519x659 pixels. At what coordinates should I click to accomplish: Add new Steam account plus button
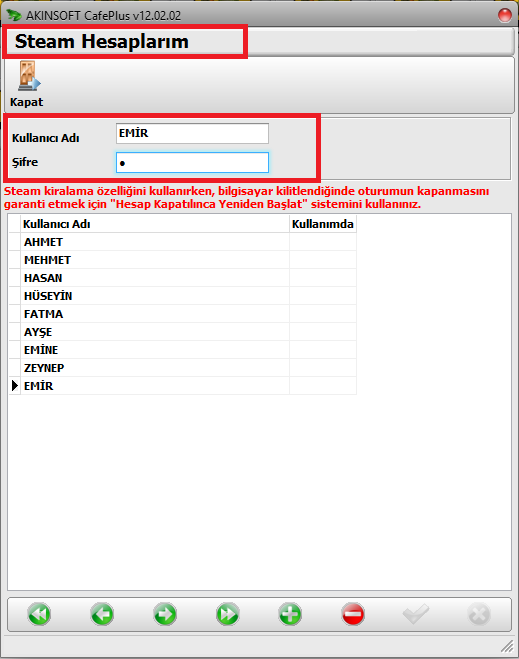tap(290, 614)
